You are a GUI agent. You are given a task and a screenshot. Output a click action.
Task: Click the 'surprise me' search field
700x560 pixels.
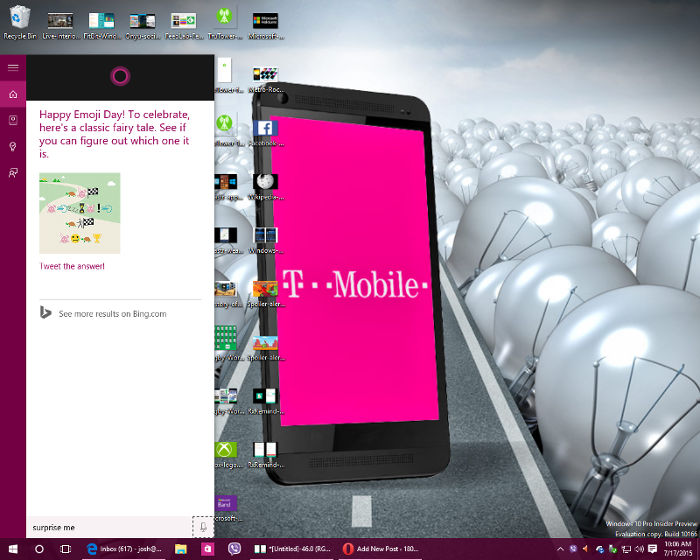click(109, 527)
